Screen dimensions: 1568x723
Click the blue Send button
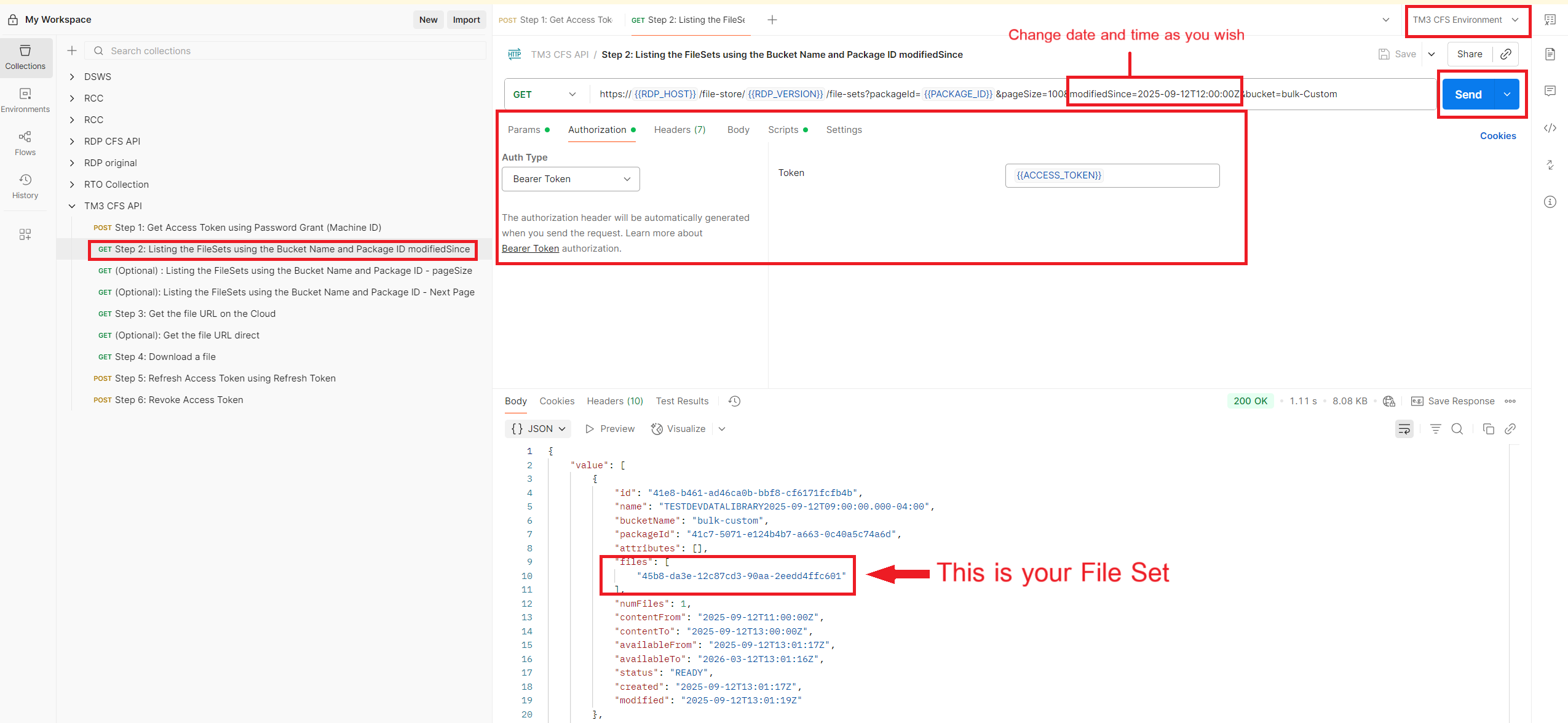coord(1468,94)
